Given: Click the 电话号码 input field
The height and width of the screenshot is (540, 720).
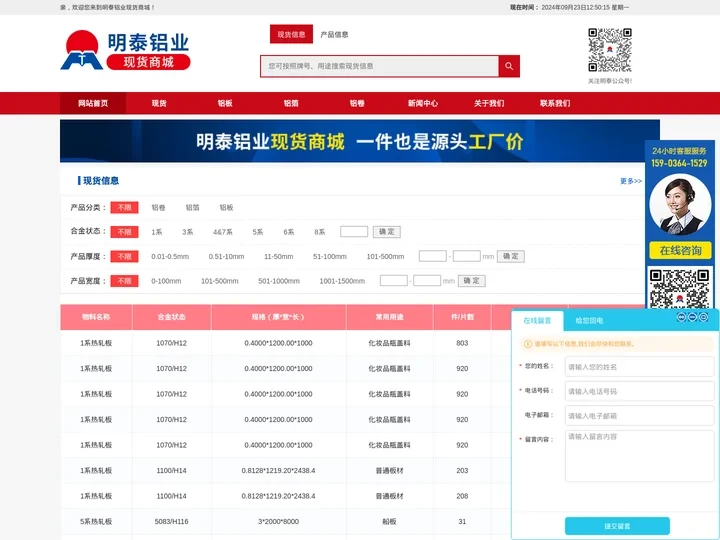Looking at the screenshot, I should [x=640, y=391].
